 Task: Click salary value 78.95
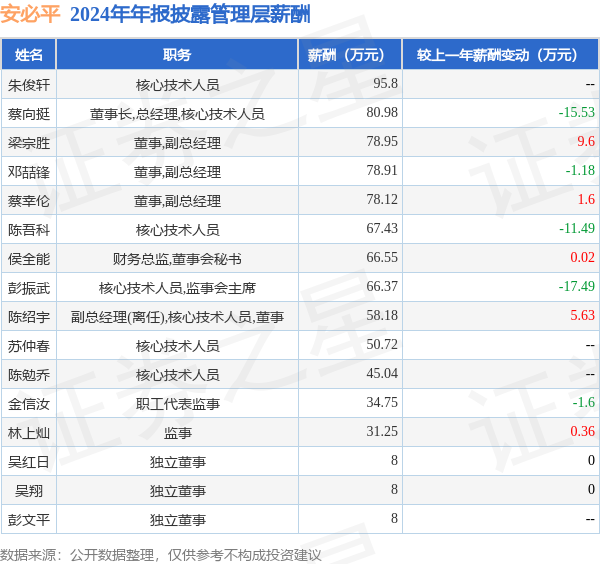click(382, 141)
